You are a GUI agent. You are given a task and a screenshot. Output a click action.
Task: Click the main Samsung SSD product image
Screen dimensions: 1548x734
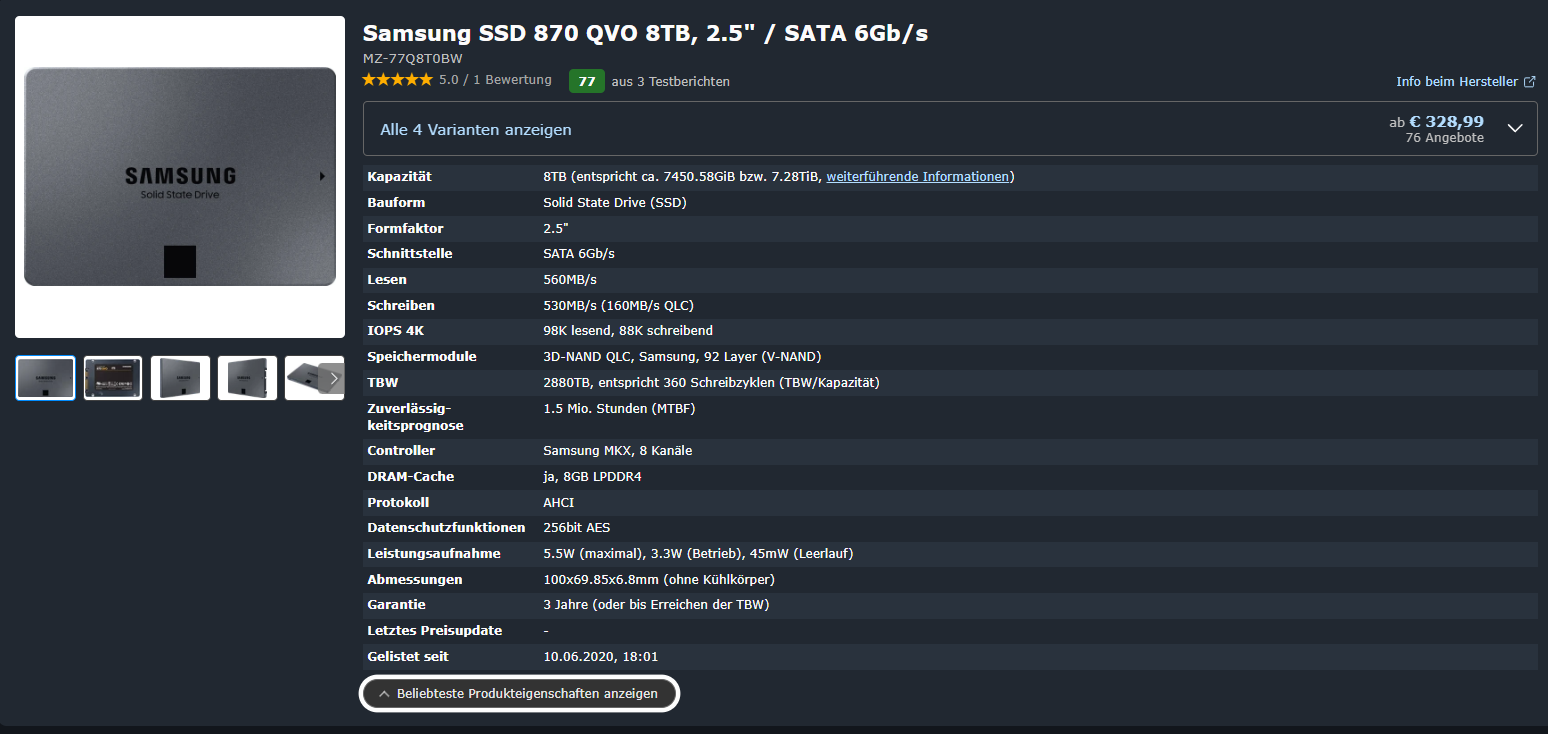[x=180, y=177]
